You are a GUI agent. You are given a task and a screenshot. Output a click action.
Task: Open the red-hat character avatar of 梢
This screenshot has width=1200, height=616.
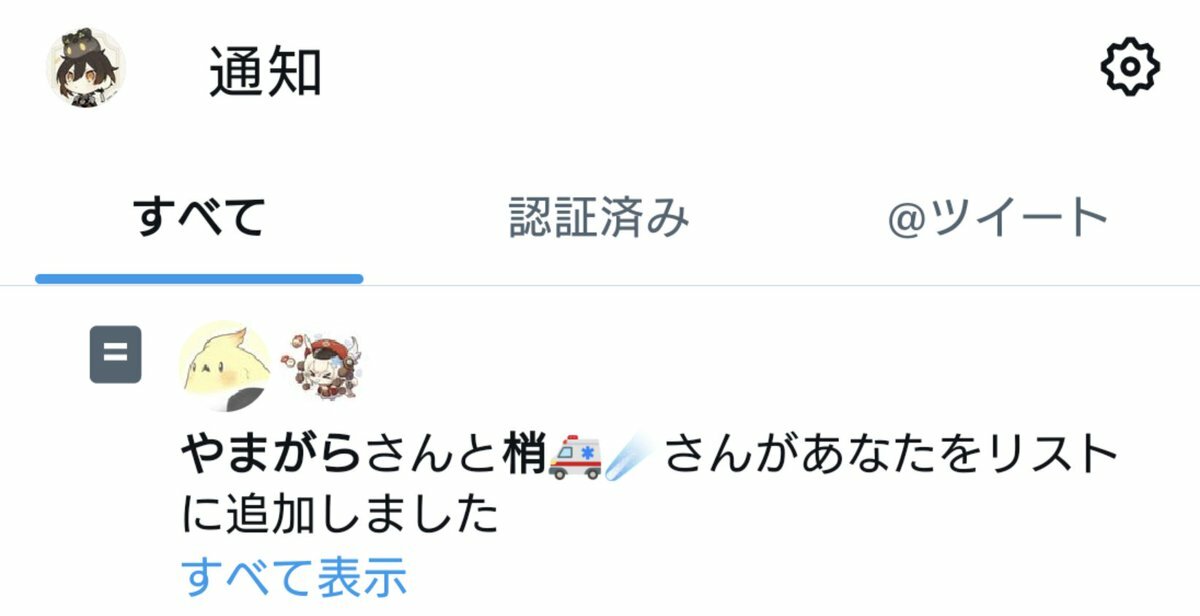324,367
